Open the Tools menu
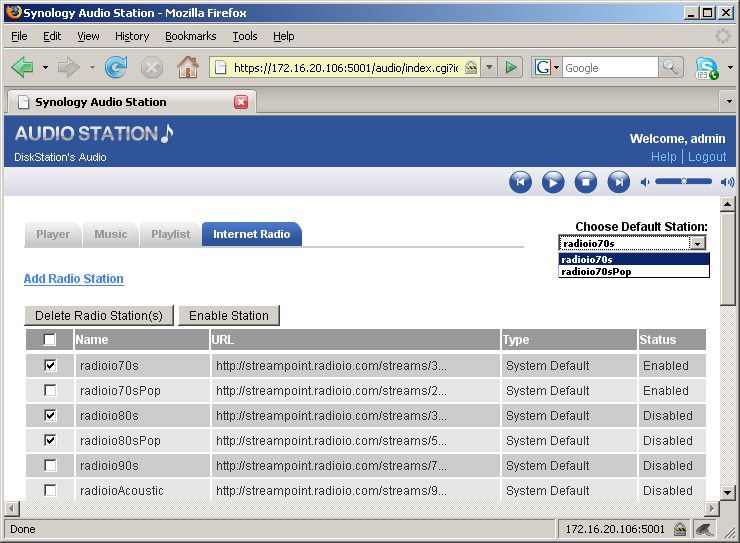 point(244,36)
